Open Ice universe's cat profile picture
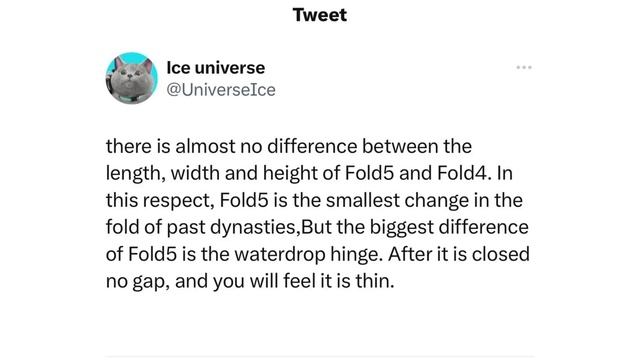 tap(131, 78)
